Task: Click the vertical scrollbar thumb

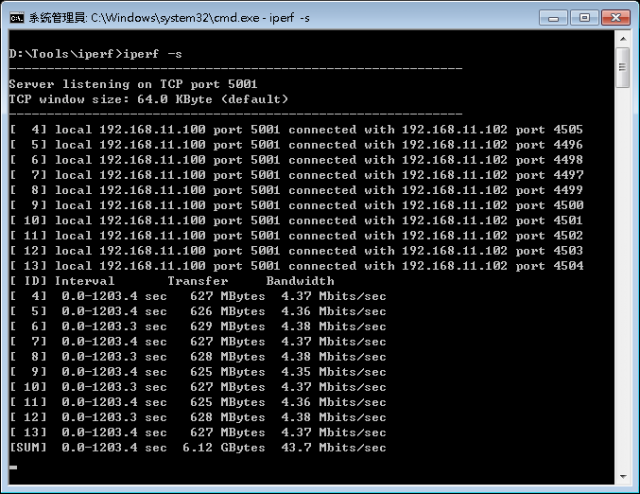Action: [x=623, y=67]
